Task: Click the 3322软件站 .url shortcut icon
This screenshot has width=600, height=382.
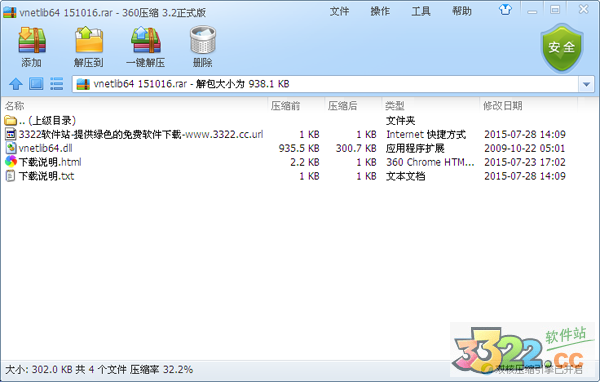Action: point(11,134)
